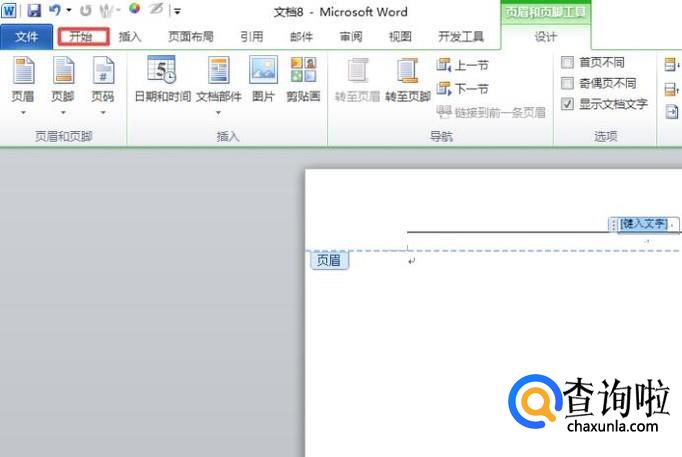Switch to the 开始 (Home) tab
The image size is (682, 457).
[83, 37]
